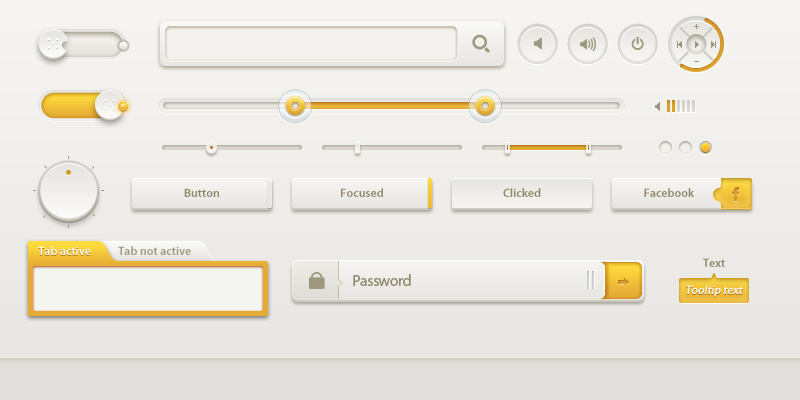Skip to previous track on circular control

[680, 44]
